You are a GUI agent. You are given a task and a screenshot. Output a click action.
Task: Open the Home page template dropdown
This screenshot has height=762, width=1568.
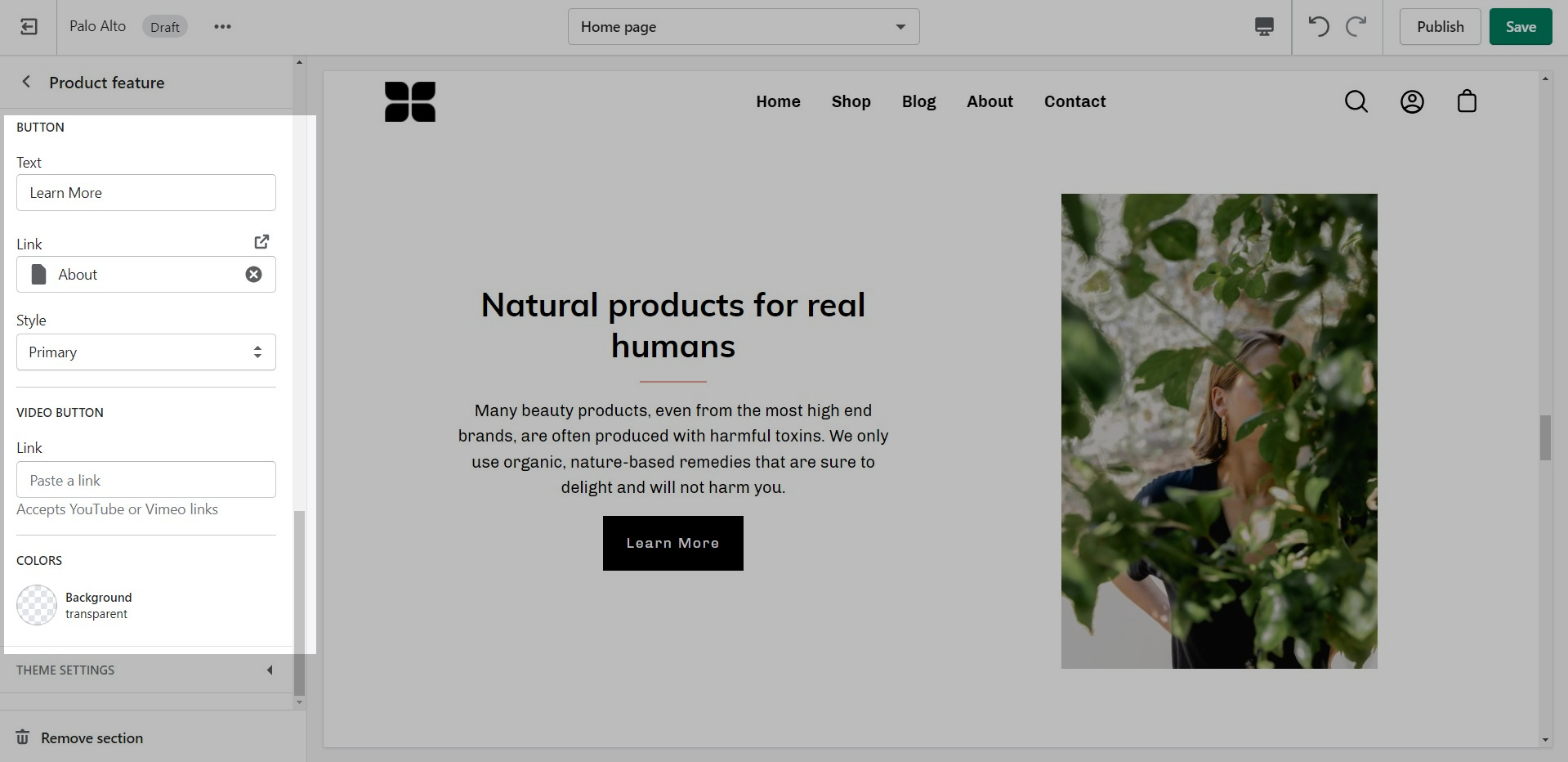[x=744, y=27]
